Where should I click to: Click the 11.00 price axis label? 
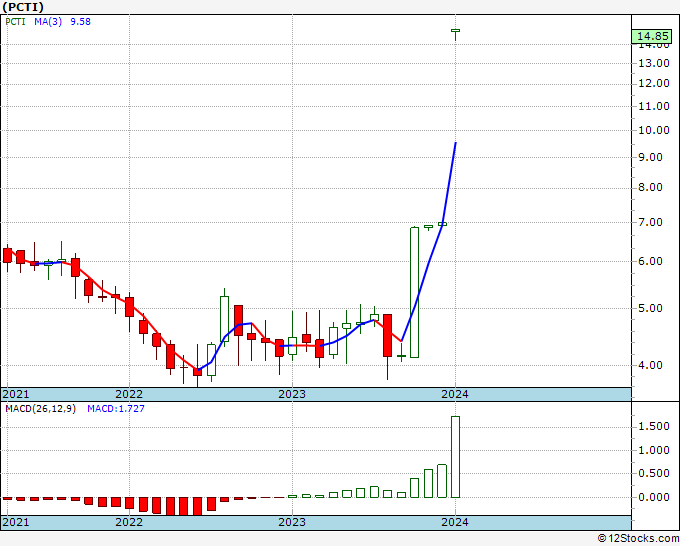click(654, 106)
